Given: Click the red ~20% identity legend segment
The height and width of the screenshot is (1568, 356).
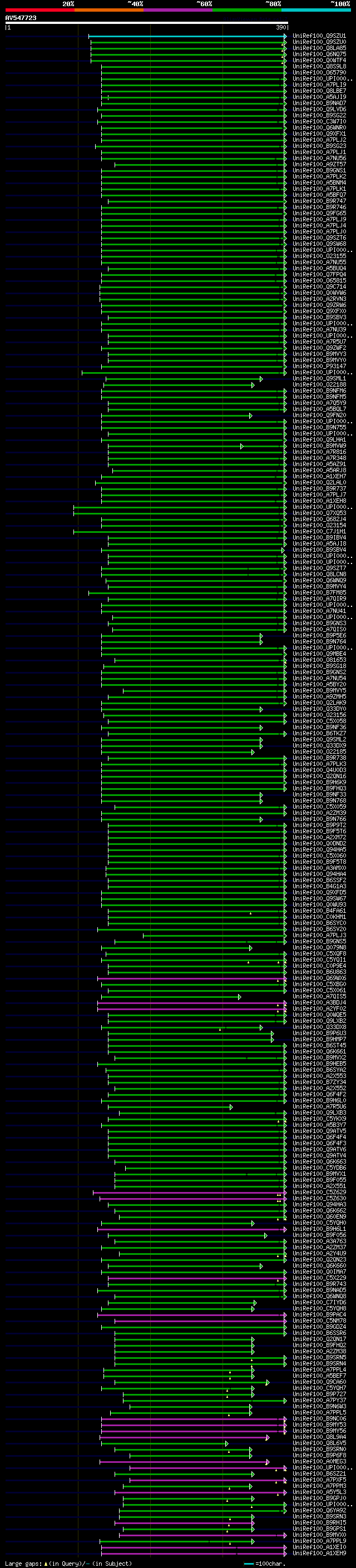Looking at the screenshot, I should tap(39, 10).
